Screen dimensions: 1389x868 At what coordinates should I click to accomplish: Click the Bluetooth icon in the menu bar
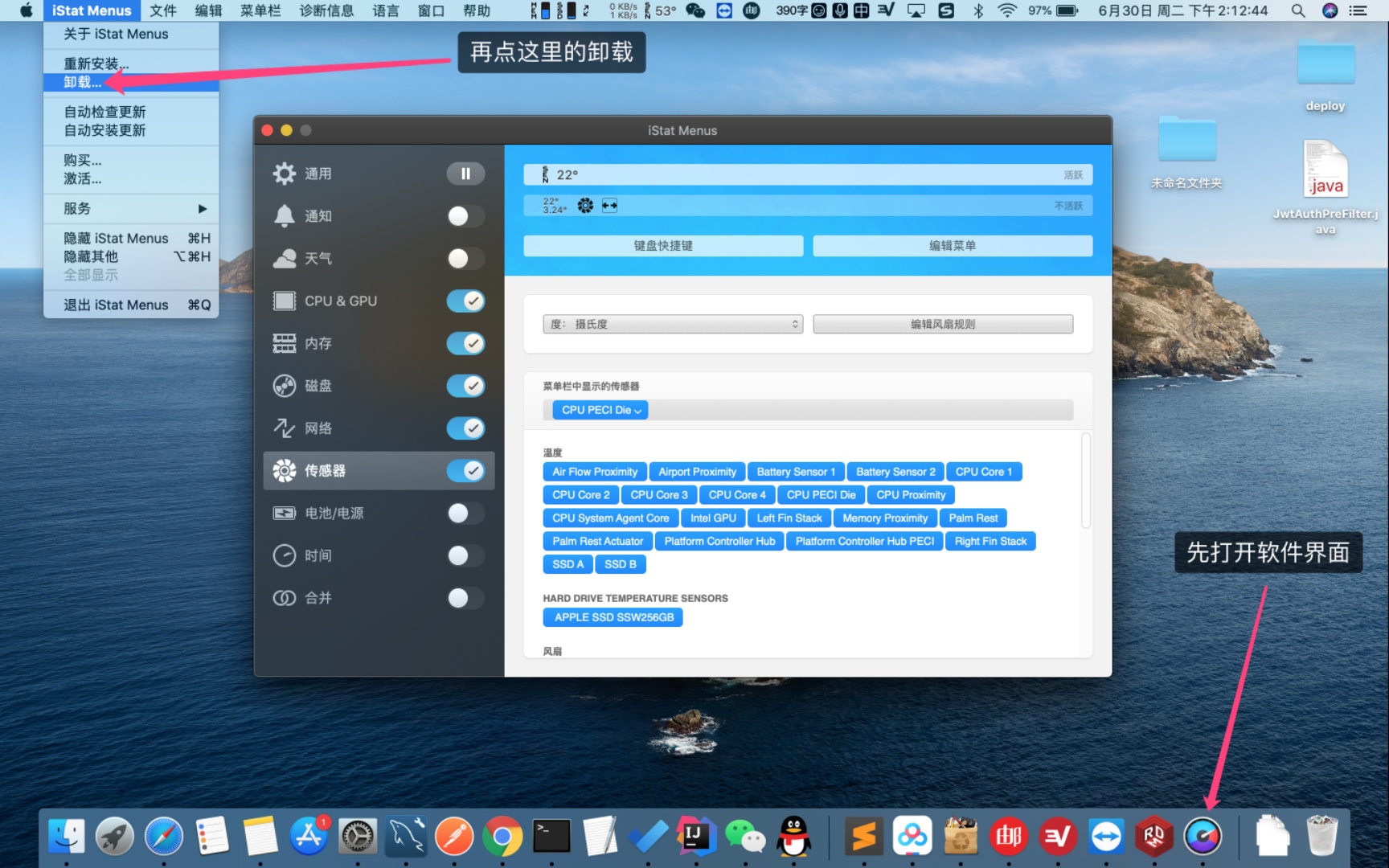pos(978,10)
